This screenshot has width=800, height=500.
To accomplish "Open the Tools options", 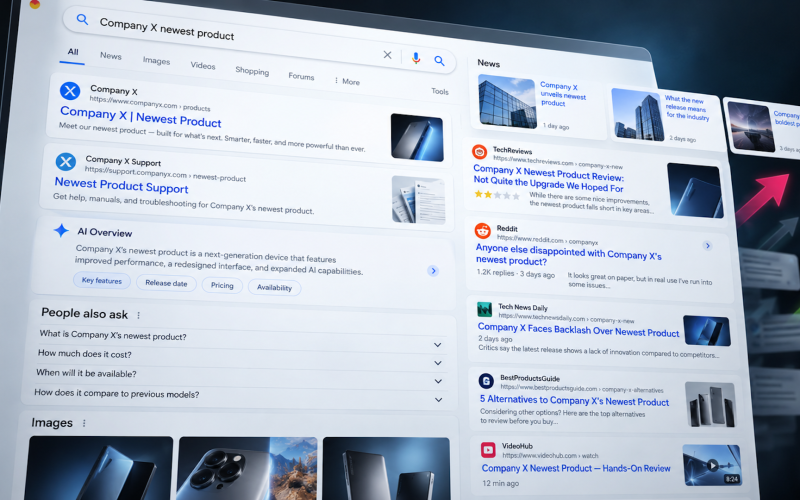I will [x=440, y=91].
